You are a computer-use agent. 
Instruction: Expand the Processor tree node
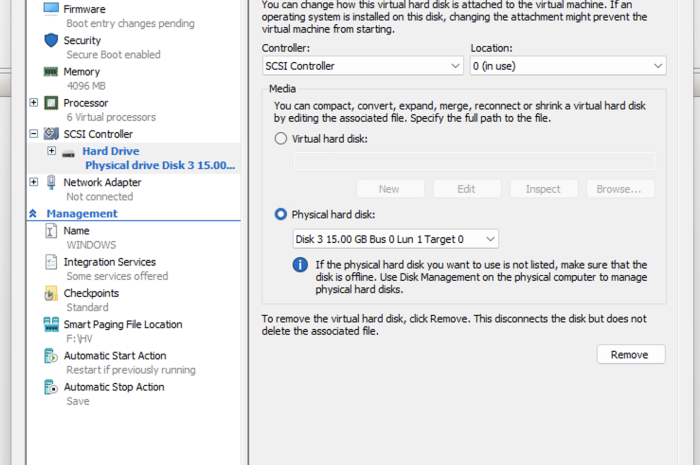click(x=34, y=103)
